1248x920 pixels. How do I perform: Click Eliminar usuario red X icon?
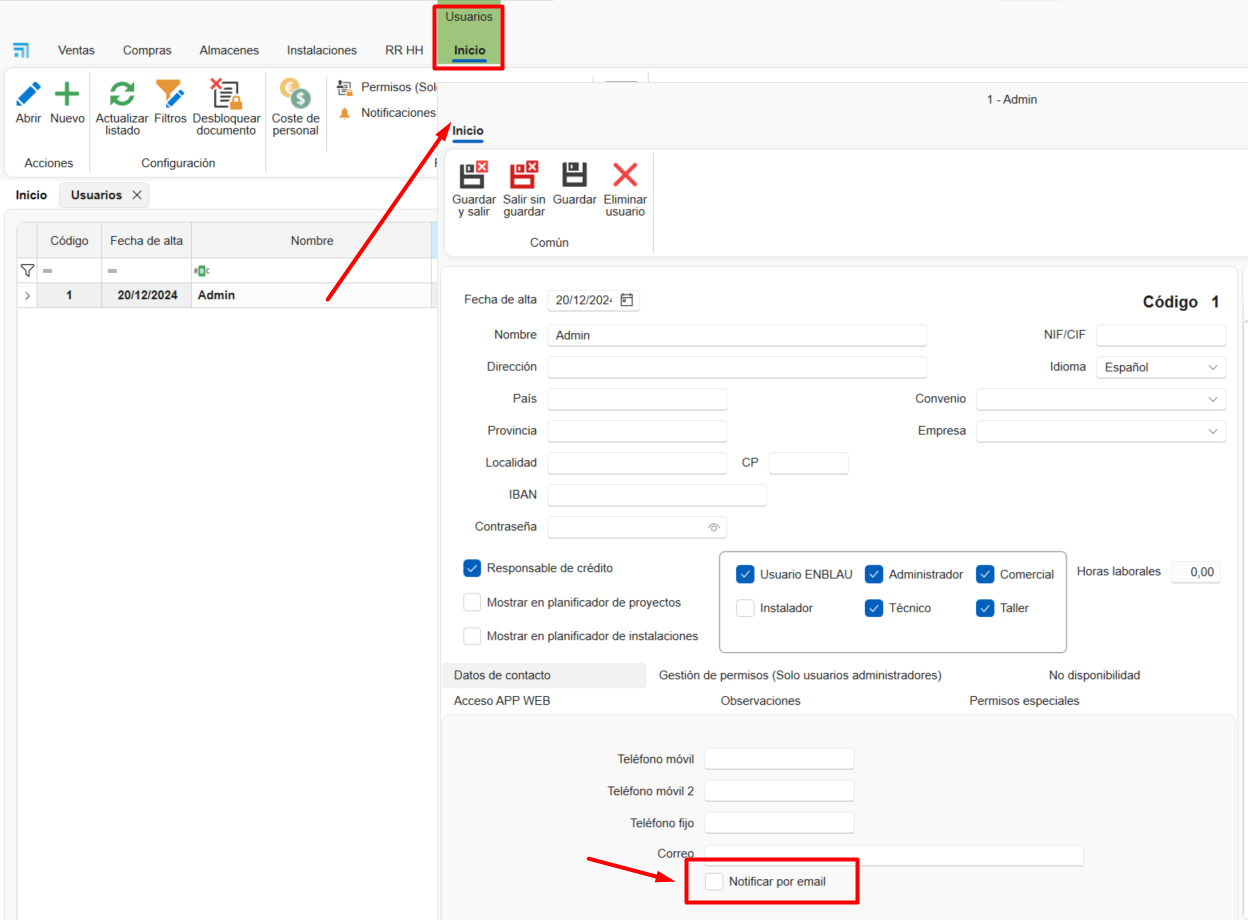tap(625, 175)
